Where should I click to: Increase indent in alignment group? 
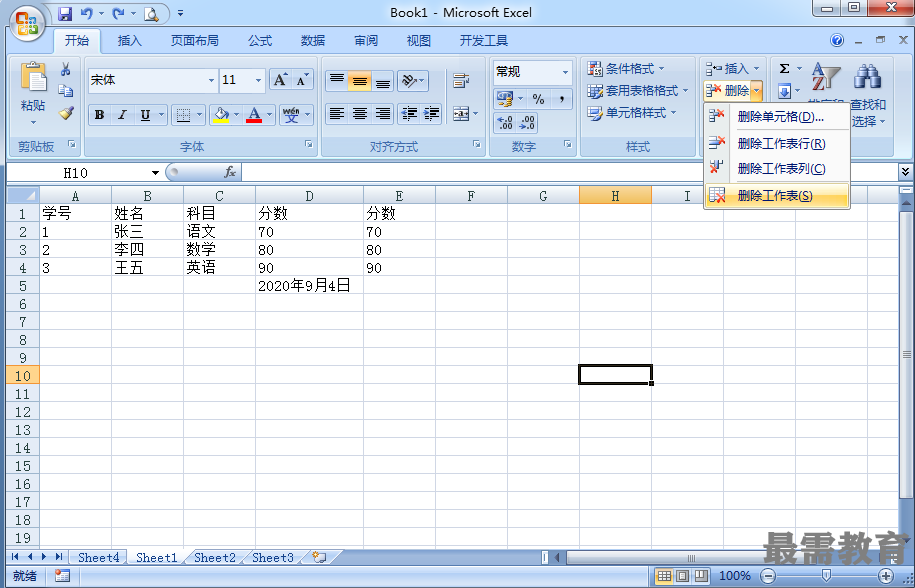tap(431, 114)
